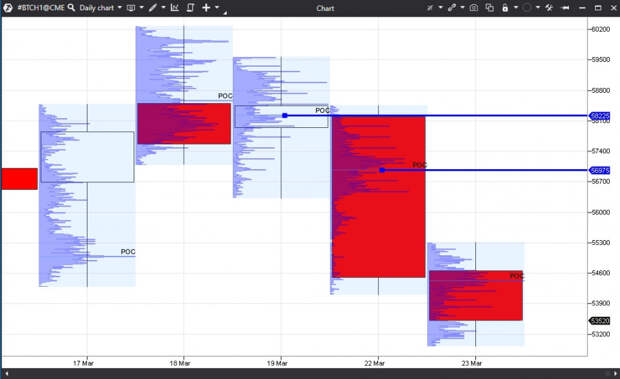Click the 56000 price axis label
Viewport: 620px width, 379px height.
(x=601, y=212)
